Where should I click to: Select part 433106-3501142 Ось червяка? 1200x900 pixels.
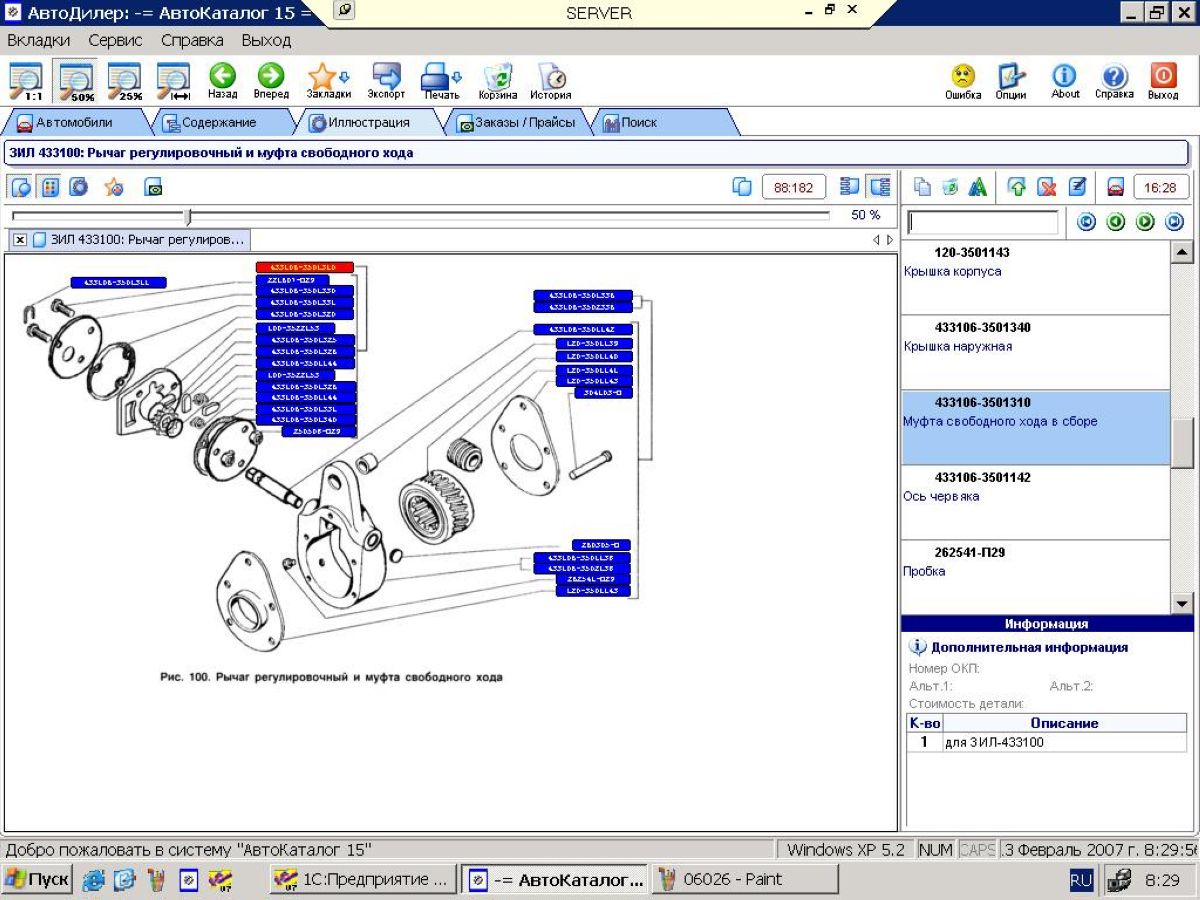pyautogui.click(x=1035, y=503)
